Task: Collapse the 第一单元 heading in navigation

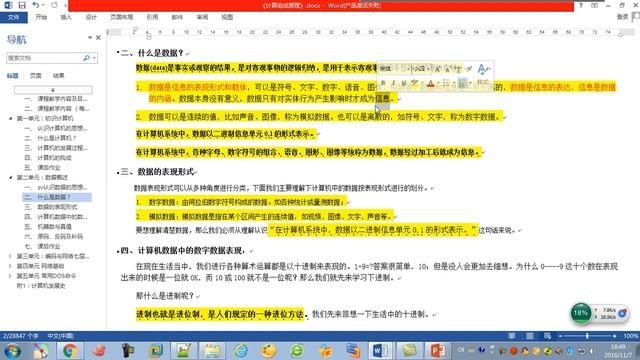Action: tap(11, 118)
